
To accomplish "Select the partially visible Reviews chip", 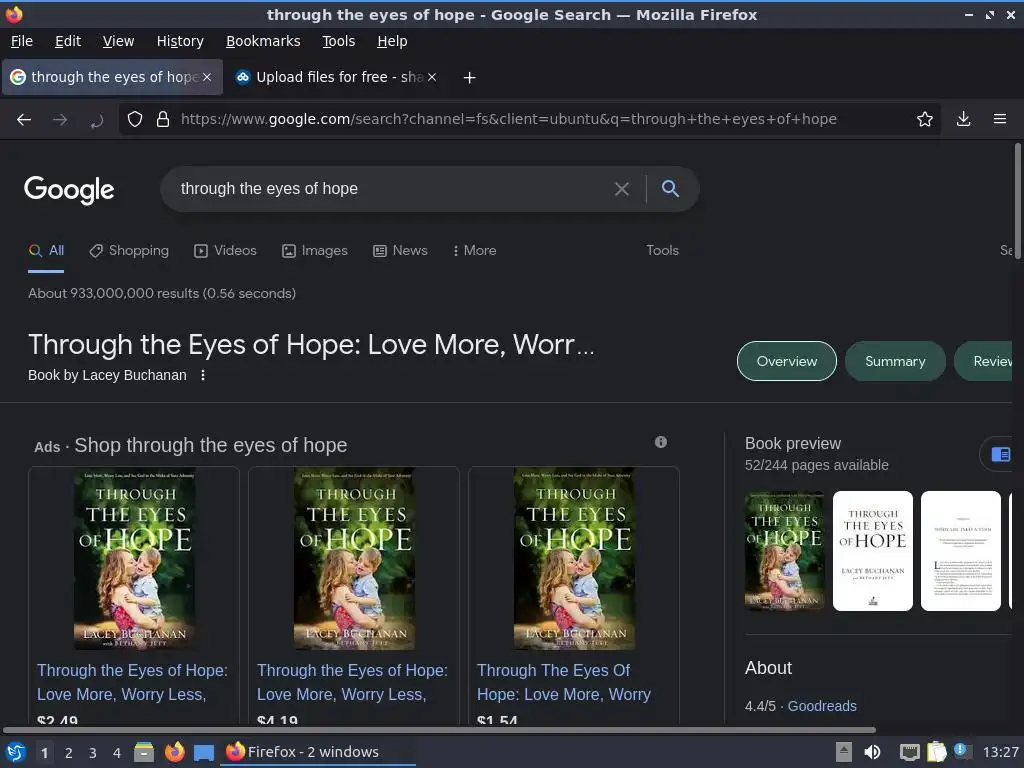I will pyautogui.click(x=985, y=361).
